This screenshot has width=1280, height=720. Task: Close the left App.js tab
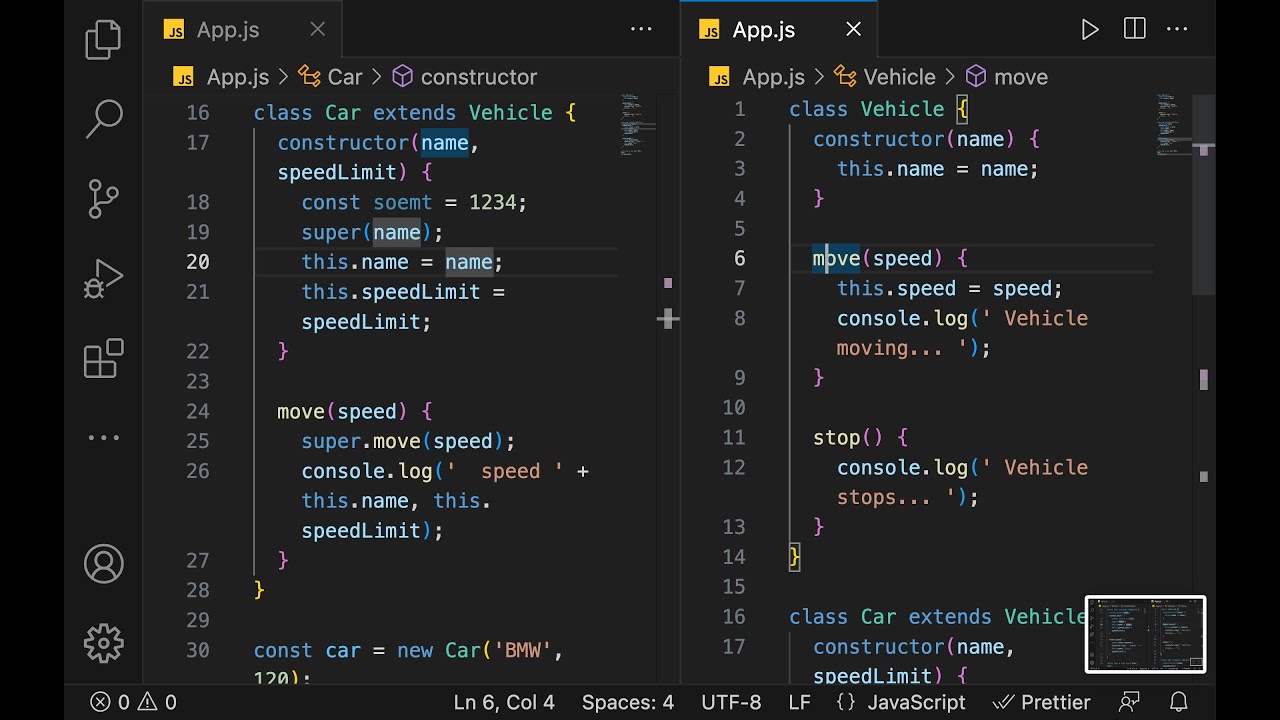pos(317,30)
